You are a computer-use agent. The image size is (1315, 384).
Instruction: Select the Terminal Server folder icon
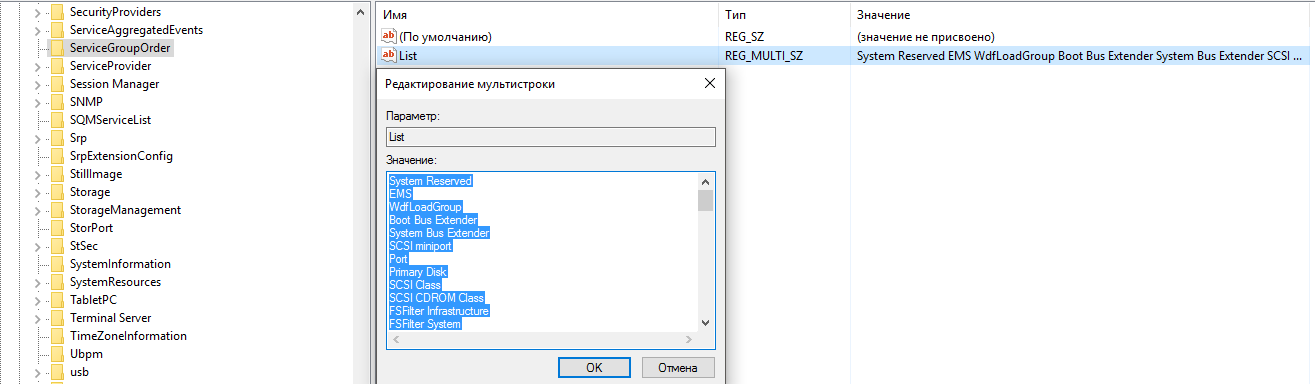[58, 318]
